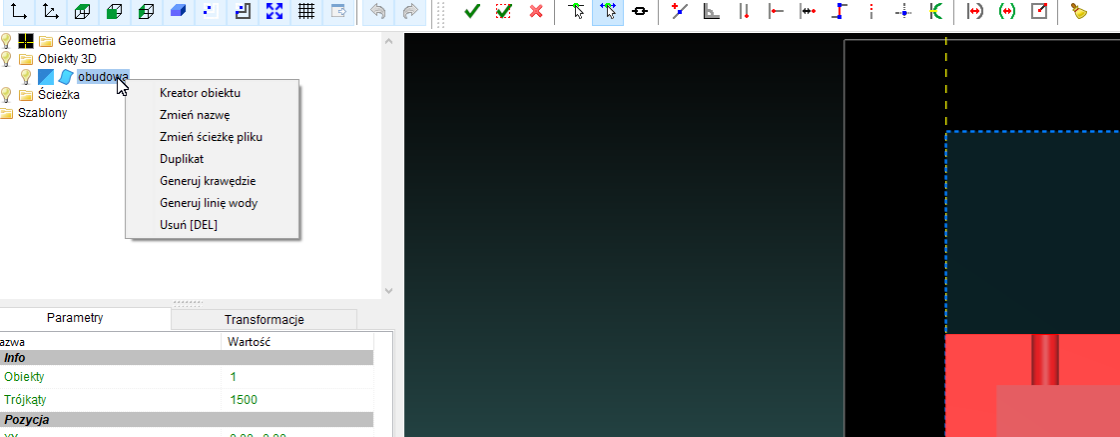Image resolution: width=1120 pixels, height=437 pixels.
Task: Toggle visibility lightbulb for Ścieżka
Action: coord(6,94)
